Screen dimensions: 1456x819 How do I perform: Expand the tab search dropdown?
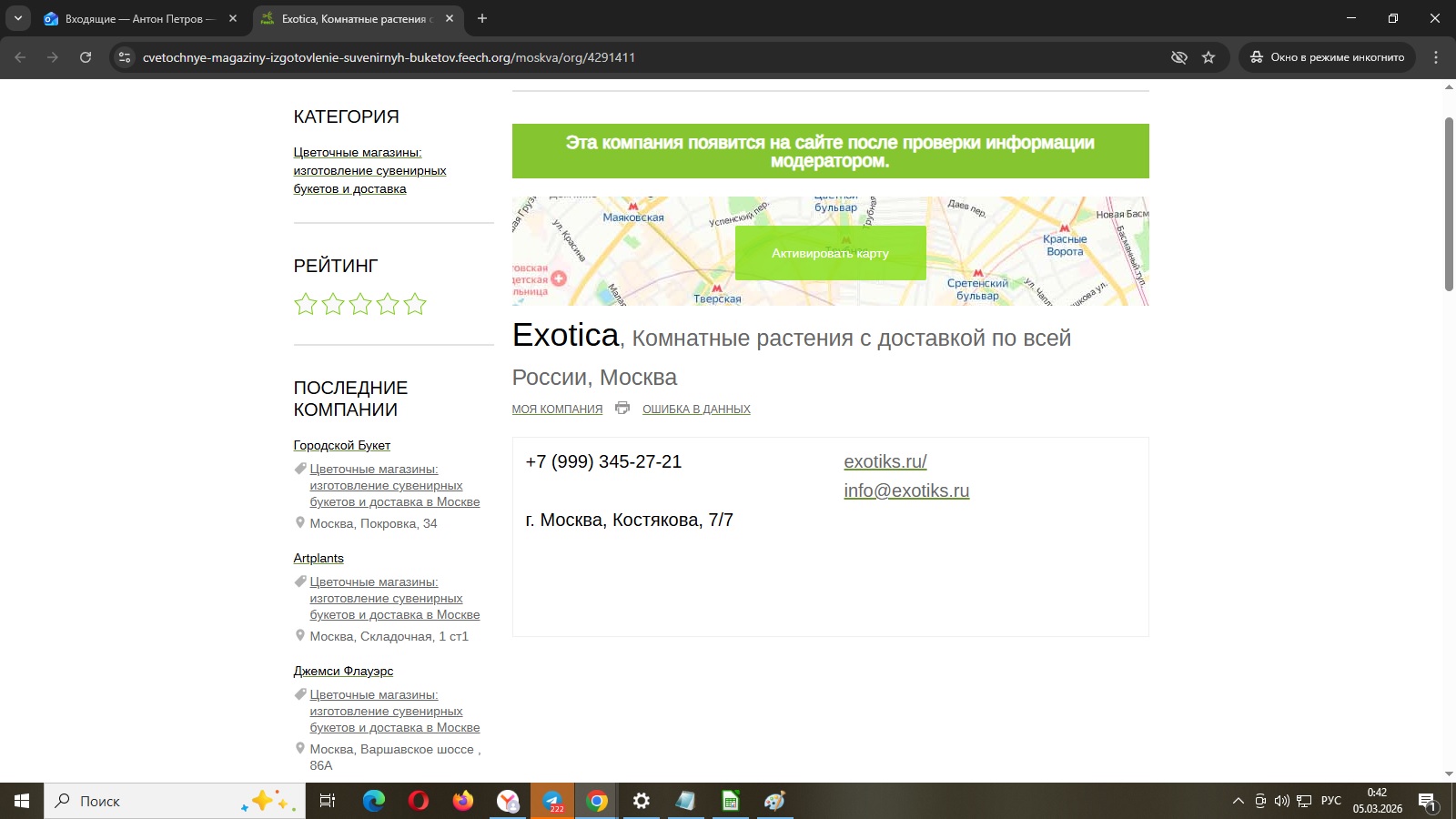[x=17, y=18]
